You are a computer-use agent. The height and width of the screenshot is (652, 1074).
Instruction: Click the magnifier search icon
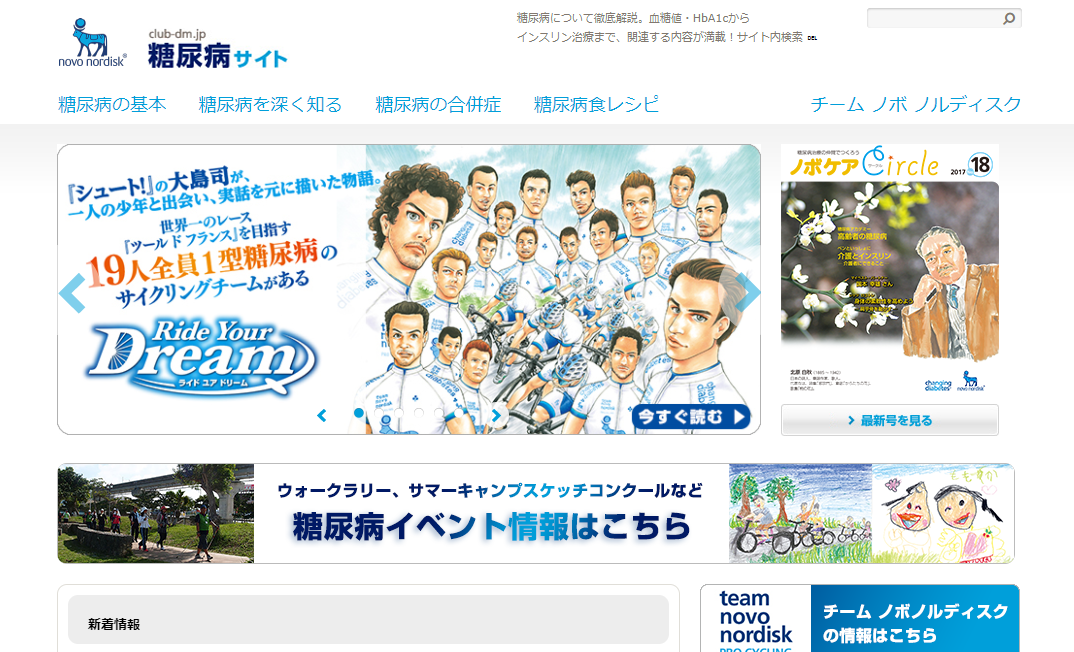[x=1009, y=18]
